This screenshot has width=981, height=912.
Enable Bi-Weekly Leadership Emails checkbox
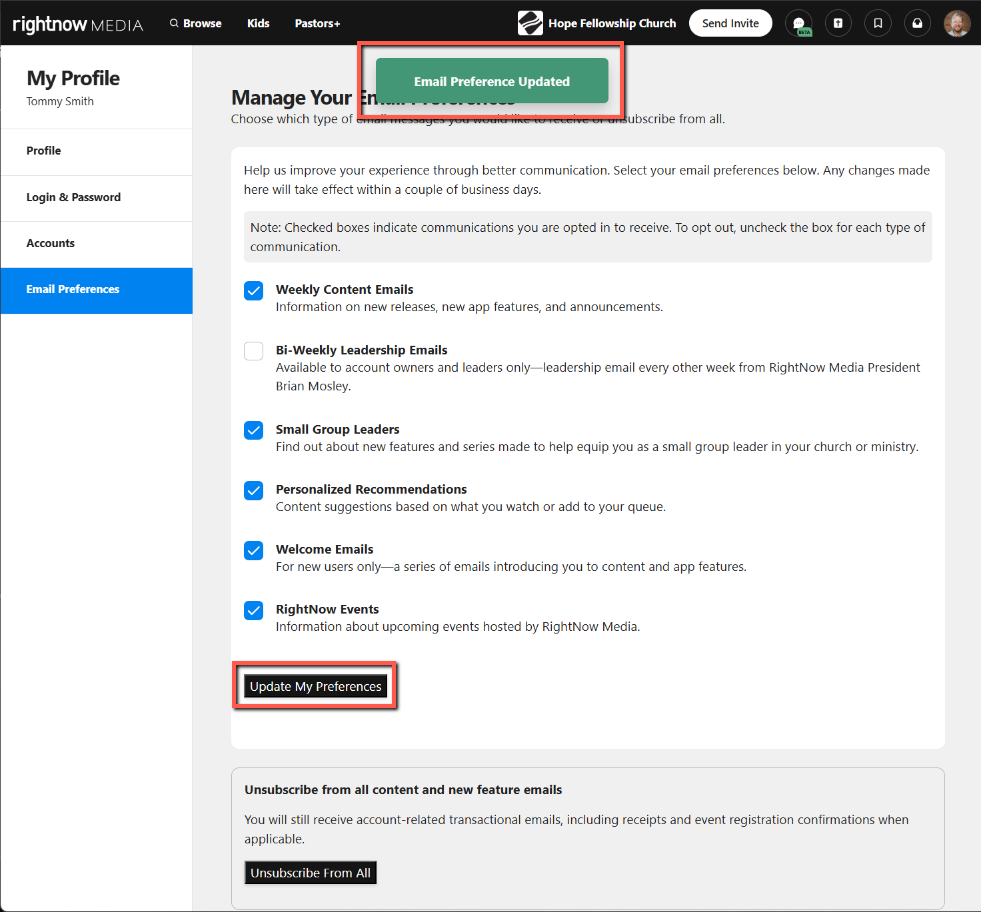pos(254,351)
